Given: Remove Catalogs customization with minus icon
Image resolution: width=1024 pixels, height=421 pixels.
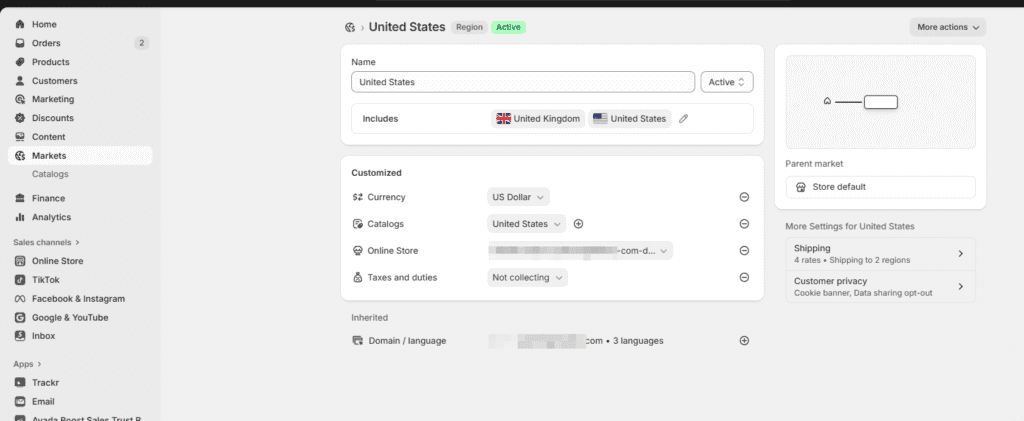Looking at the screenshot, I should 744,224.
